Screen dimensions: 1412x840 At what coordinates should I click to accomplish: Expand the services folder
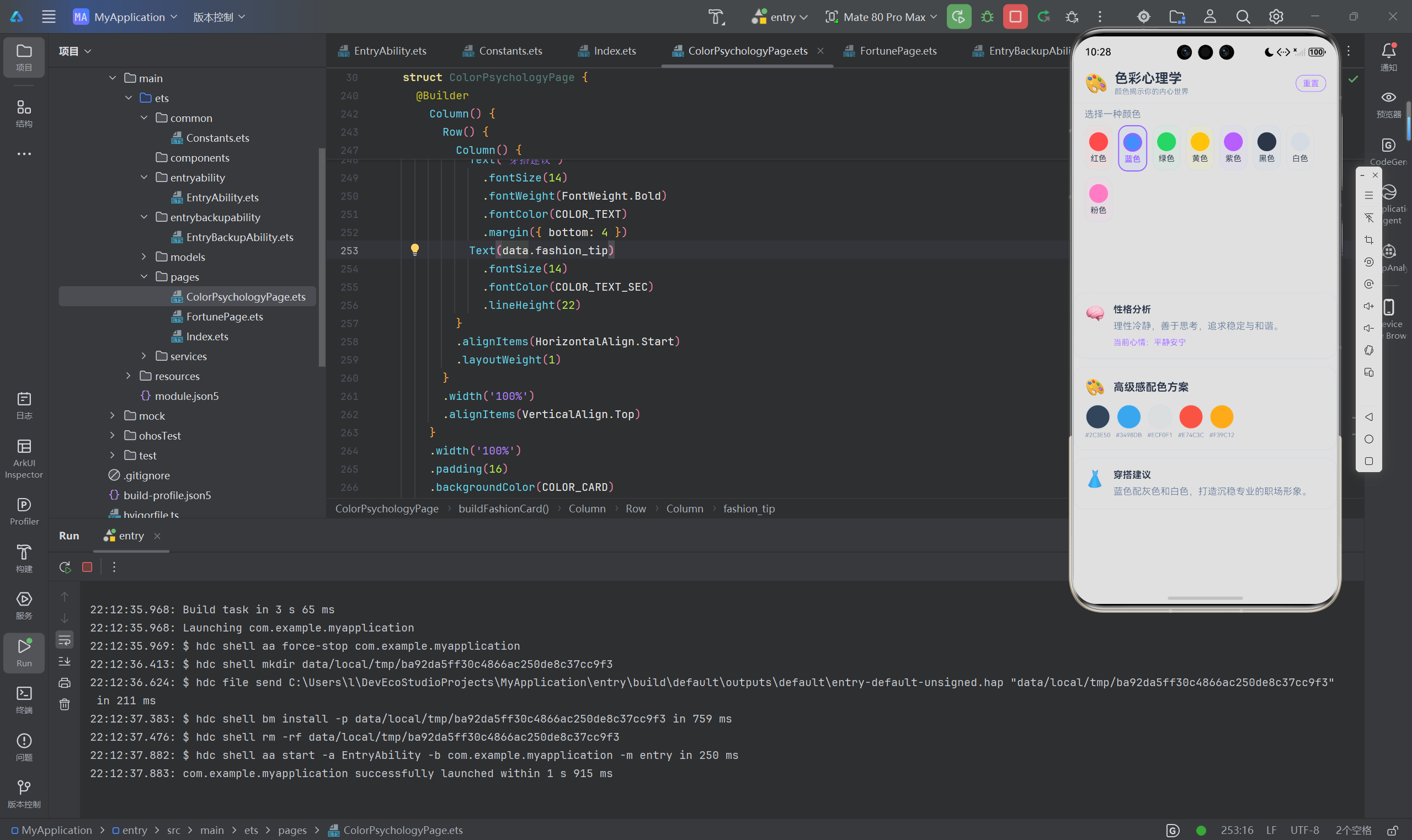pos(144,356)
